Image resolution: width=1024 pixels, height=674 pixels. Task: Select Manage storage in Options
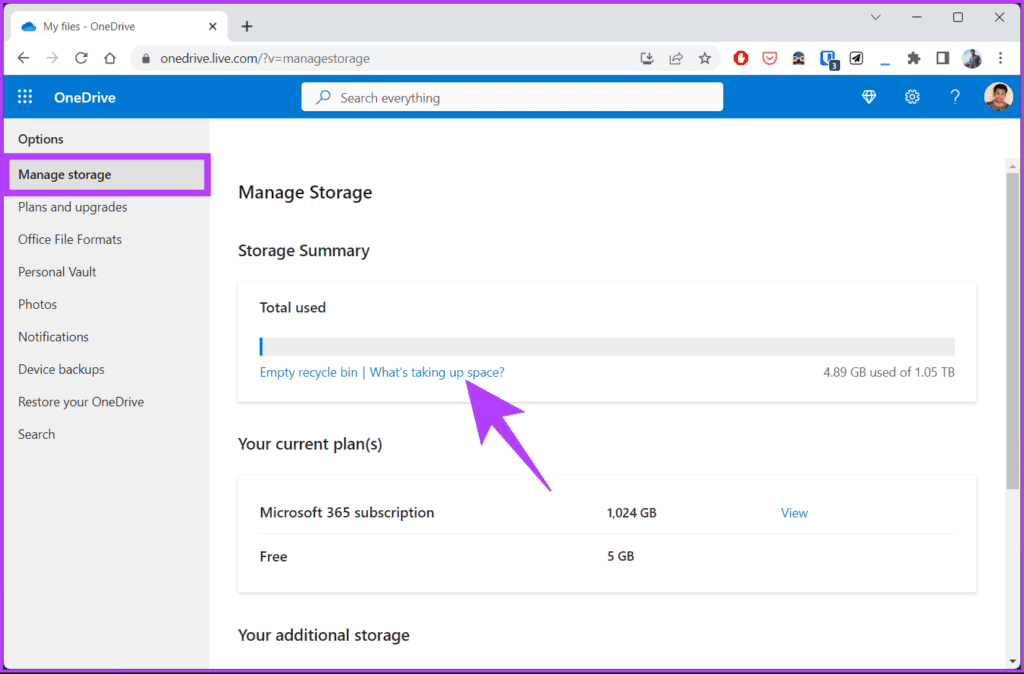[x=106, y=174]
